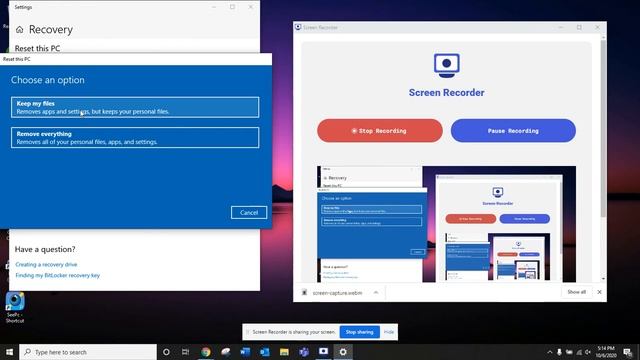
Task: Click the microphone icon in system tray
Action: (559, 352)
